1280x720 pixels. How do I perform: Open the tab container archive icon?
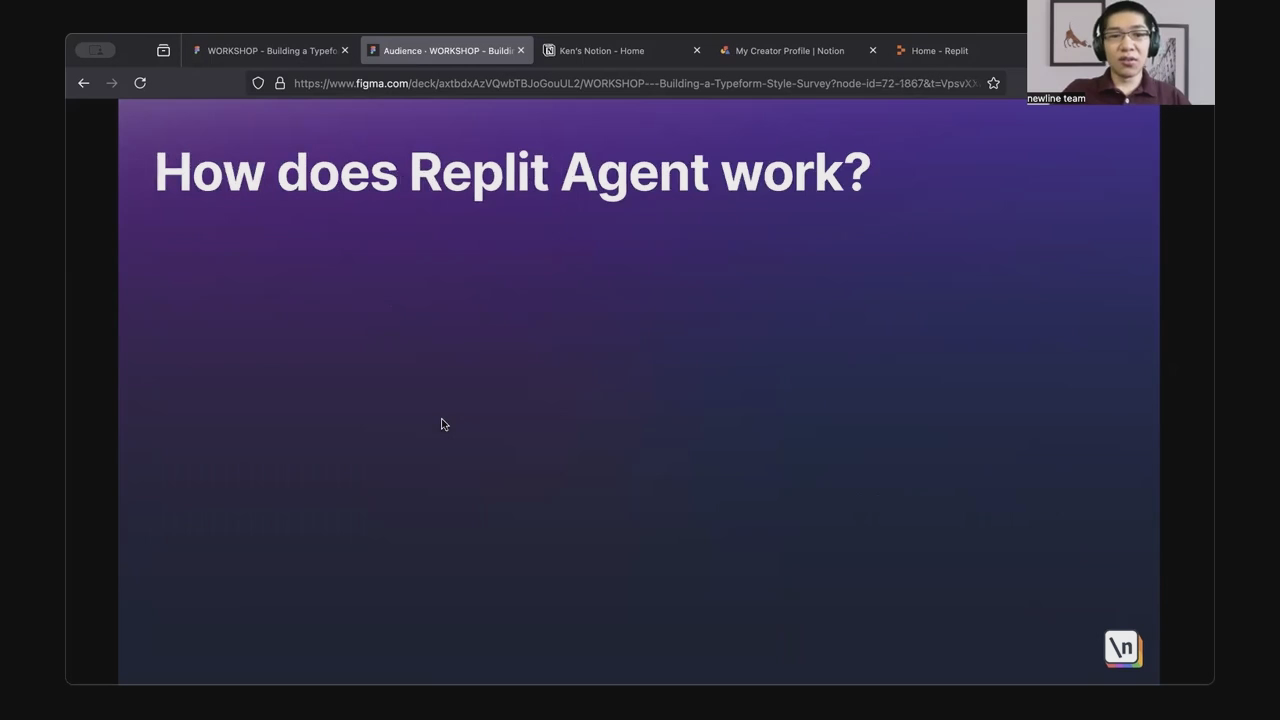pyautogui.click(x=163, y=50)
